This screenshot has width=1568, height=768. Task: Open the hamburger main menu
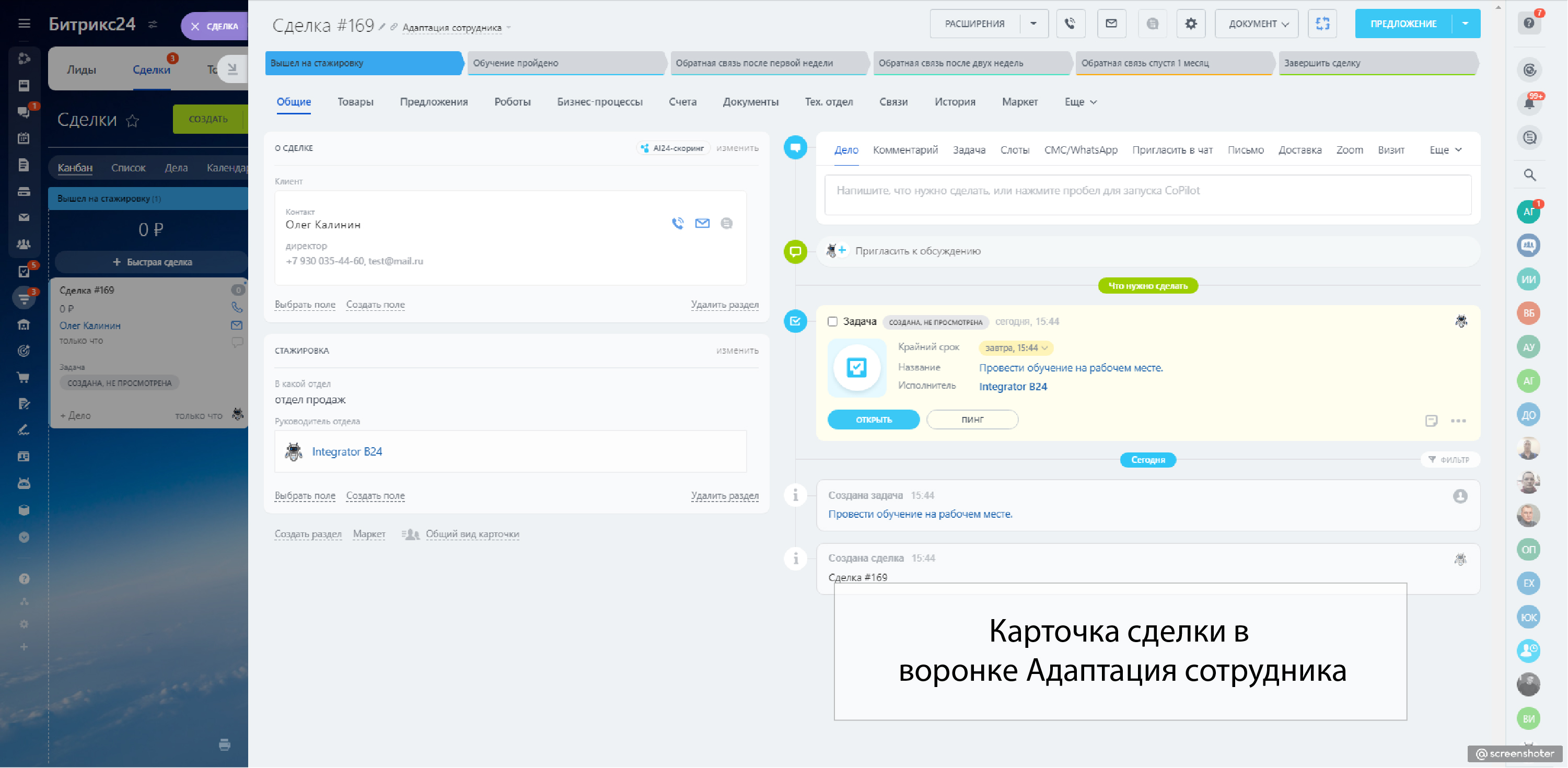click(x=25, y=24)
